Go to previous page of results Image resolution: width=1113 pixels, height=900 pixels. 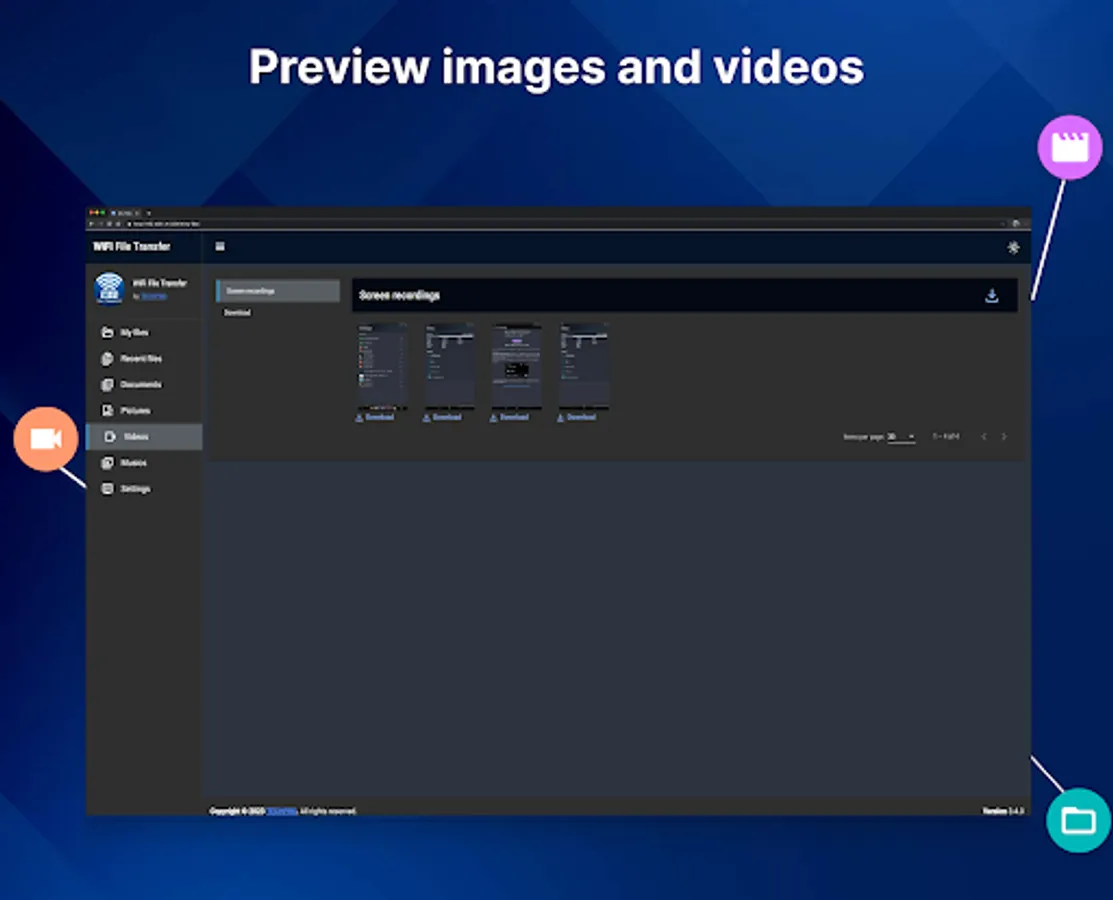coord(983,437)
